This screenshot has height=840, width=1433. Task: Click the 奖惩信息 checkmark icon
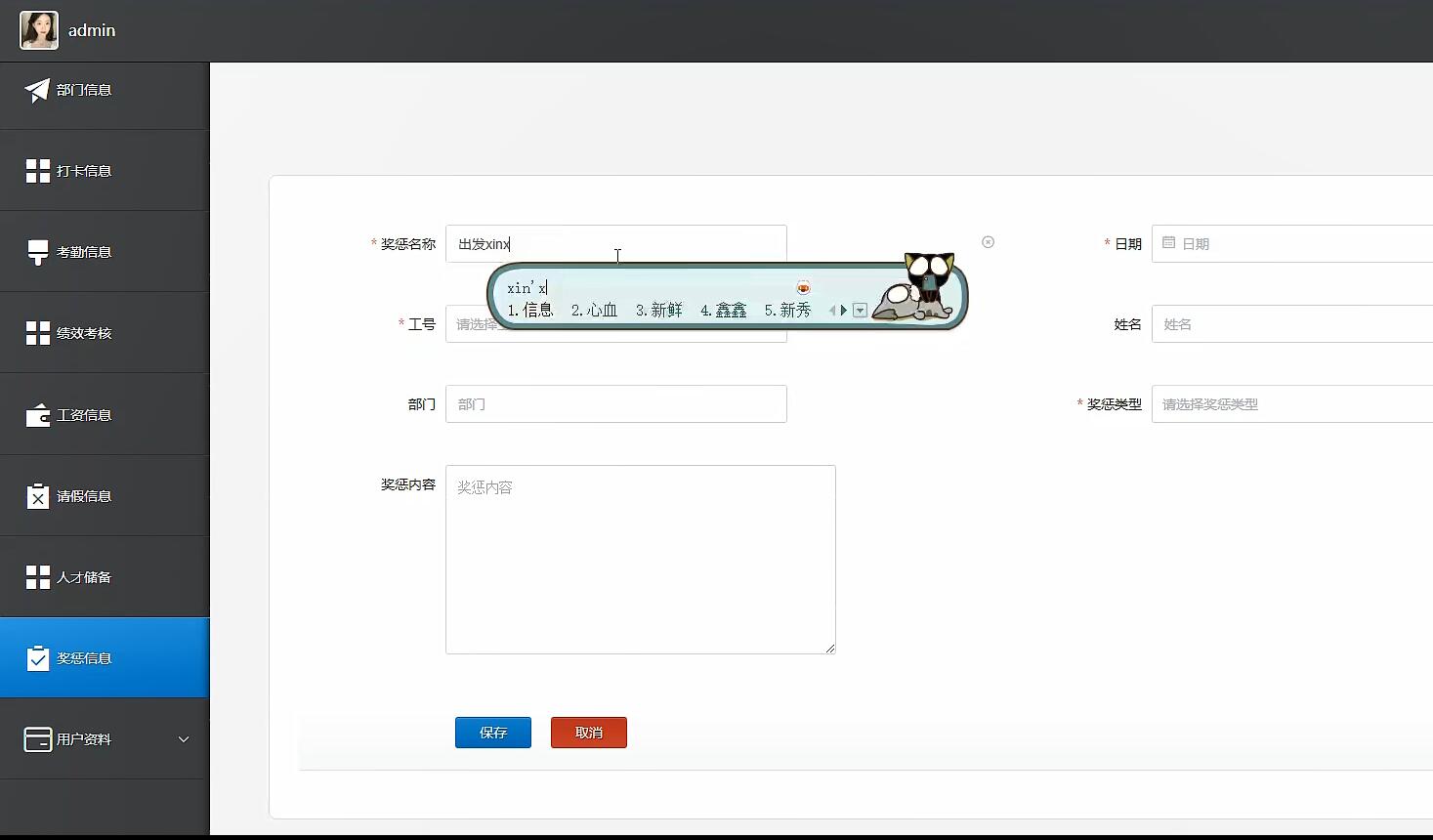pos(37,657)
